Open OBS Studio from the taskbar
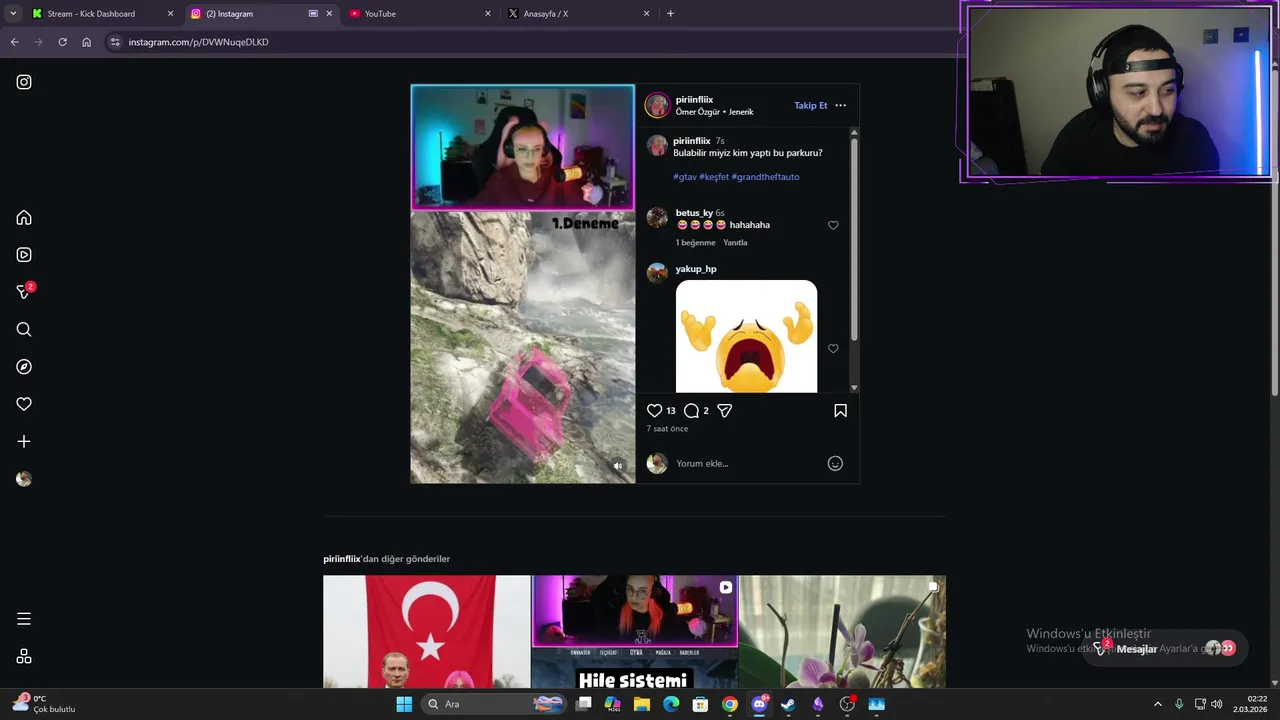This screenshot has height=720, width=1280. point(847,704)
